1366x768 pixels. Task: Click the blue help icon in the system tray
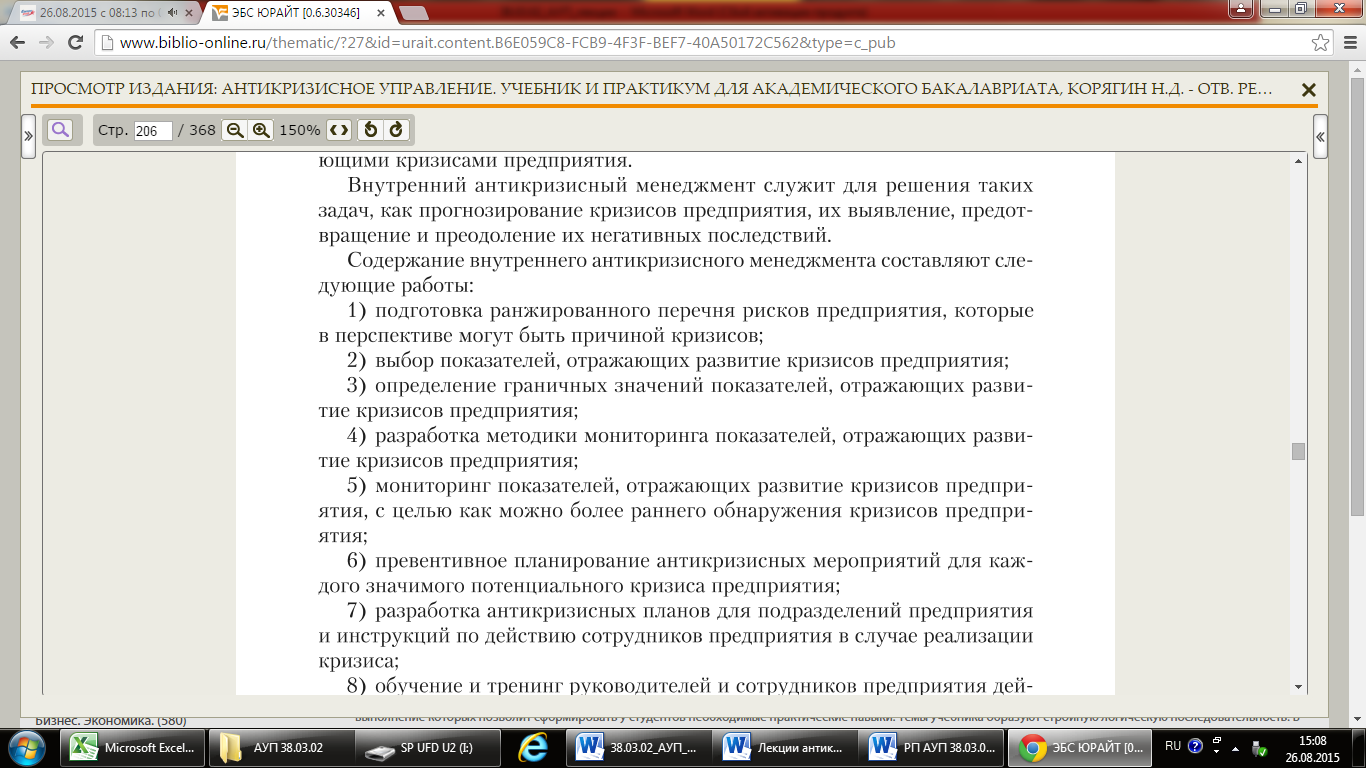click(x=1195, y=746)
